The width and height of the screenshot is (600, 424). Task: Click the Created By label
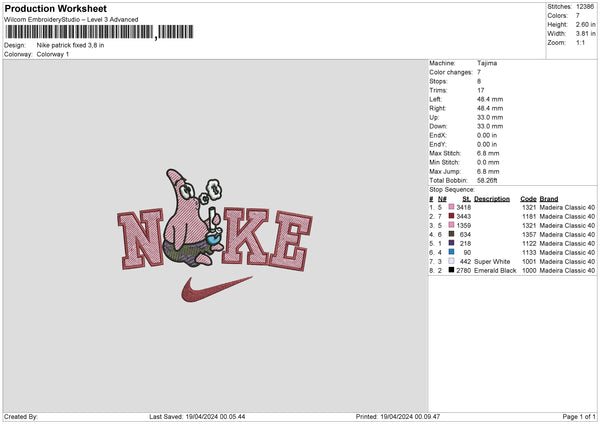click(x=21, y=417)
